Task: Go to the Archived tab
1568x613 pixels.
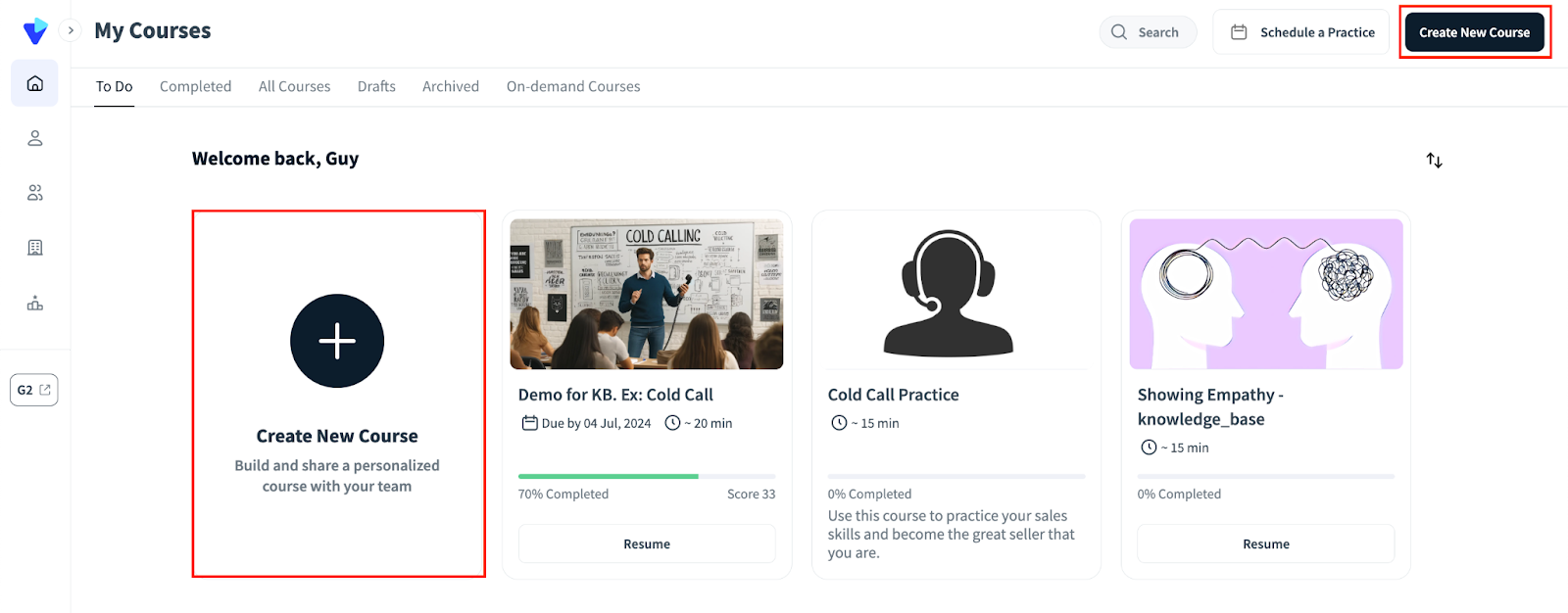Action: [x=451, y=86]
